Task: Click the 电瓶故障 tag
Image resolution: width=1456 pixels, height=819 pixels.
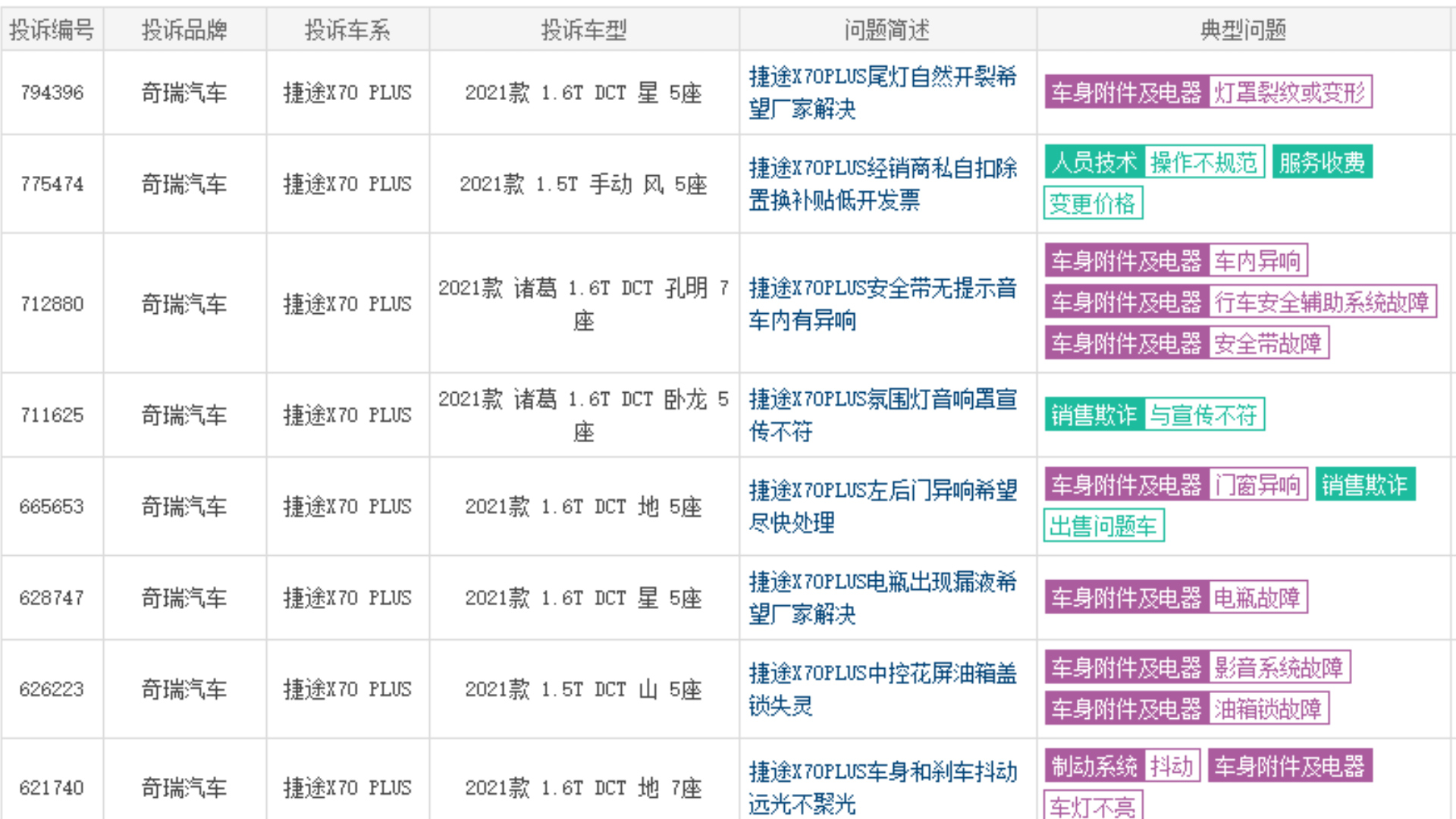Action: (1257, 598)
